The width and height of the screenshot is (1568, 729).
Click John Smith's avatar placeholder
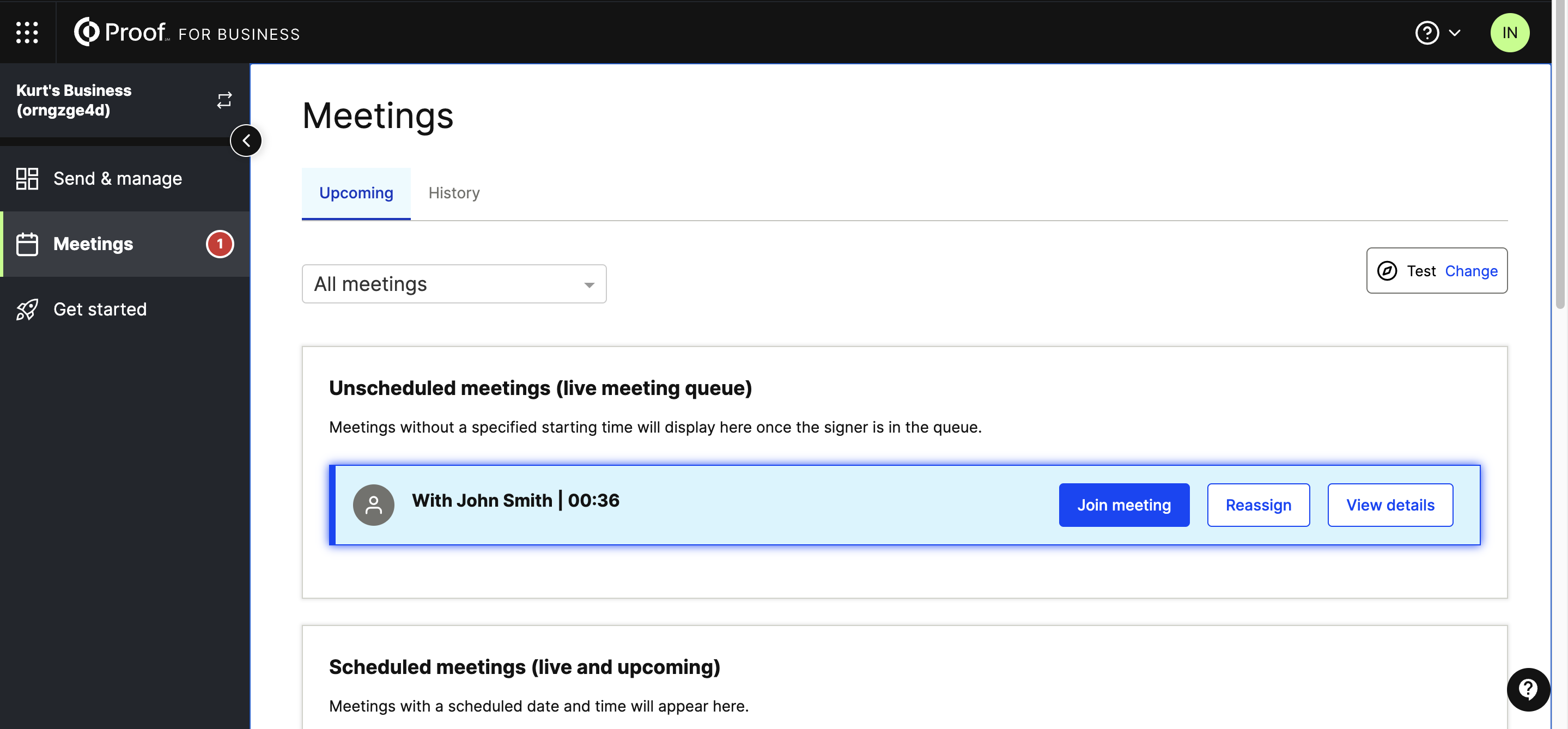click(373, 505)
